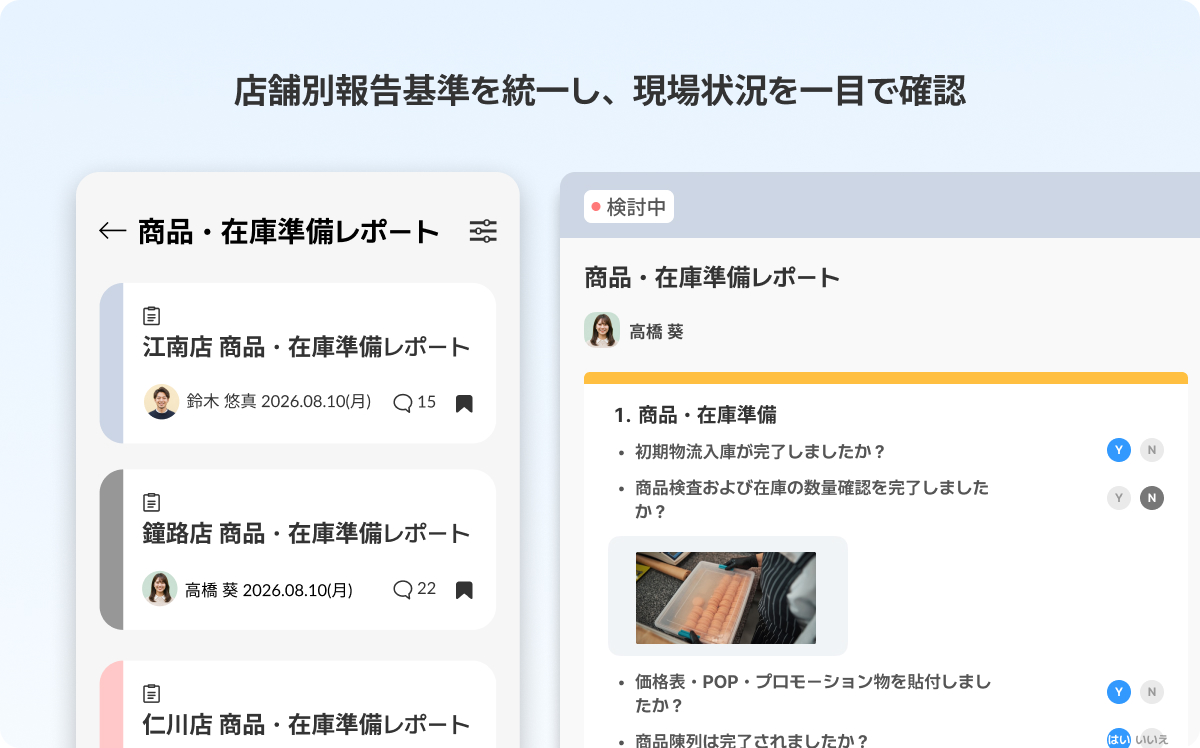
Task: Open the attached product tray photo
Action: (726, 598)
